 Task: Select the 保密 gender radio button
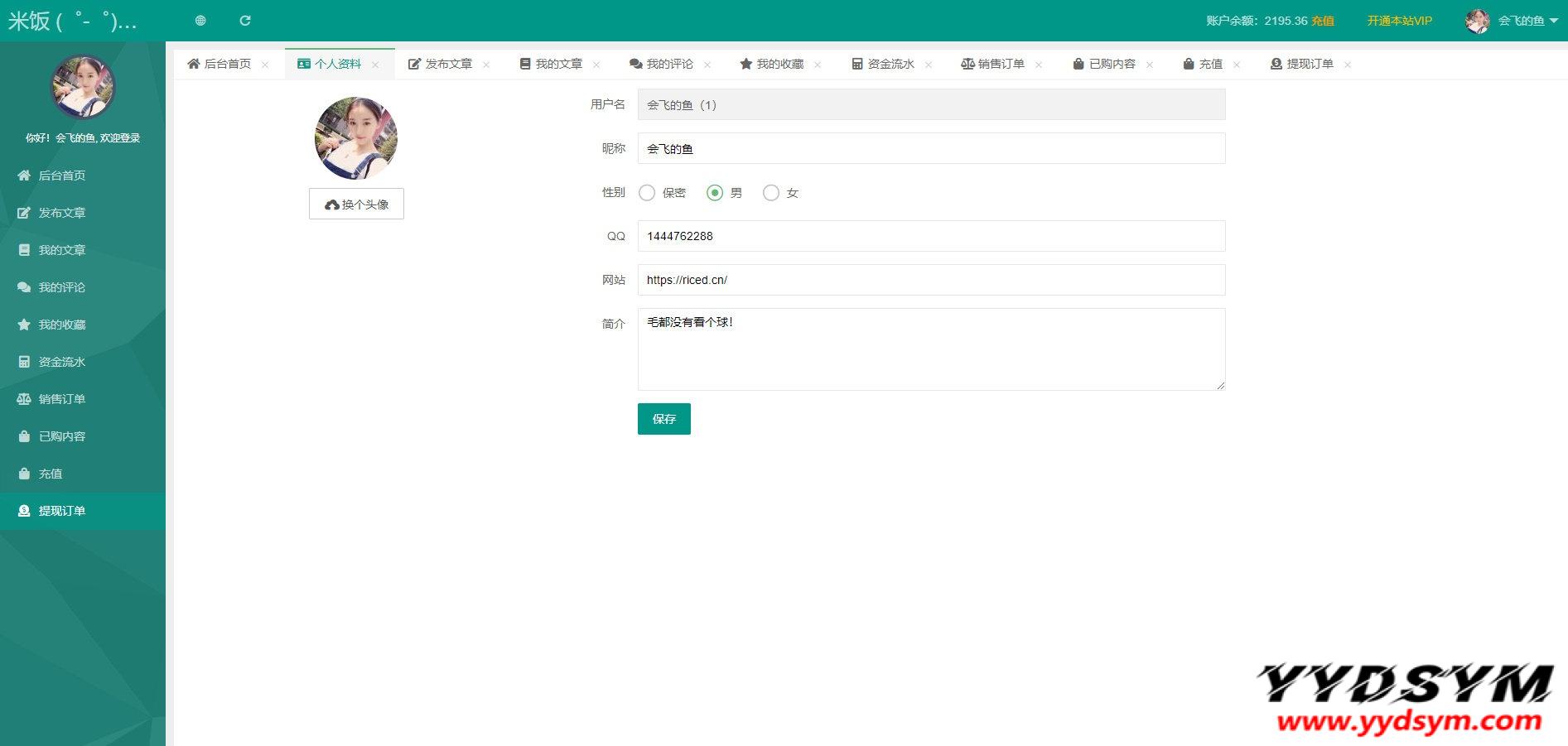(x=647, y=193)
